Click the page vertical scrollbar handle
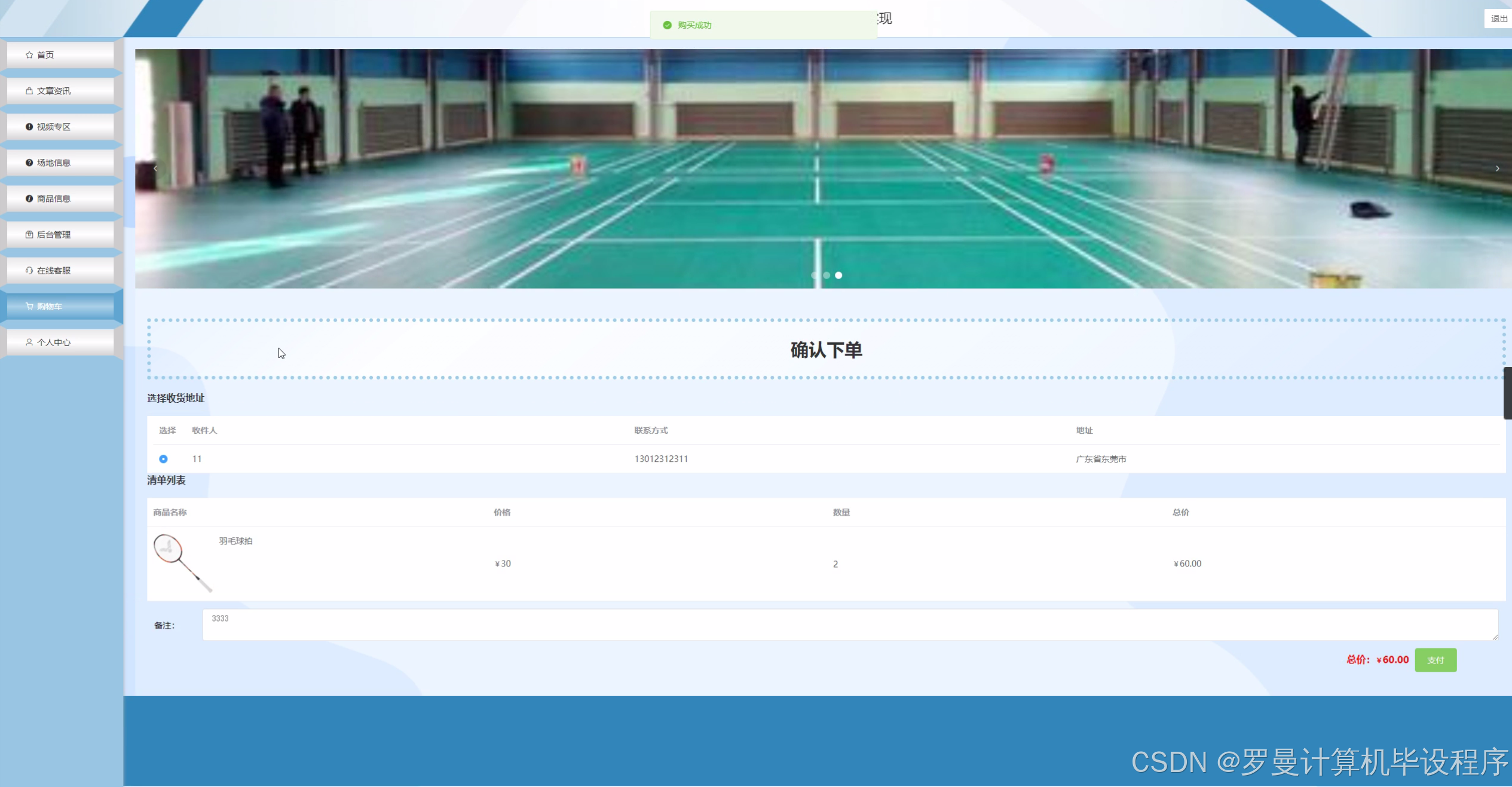 coord(1507,393)
